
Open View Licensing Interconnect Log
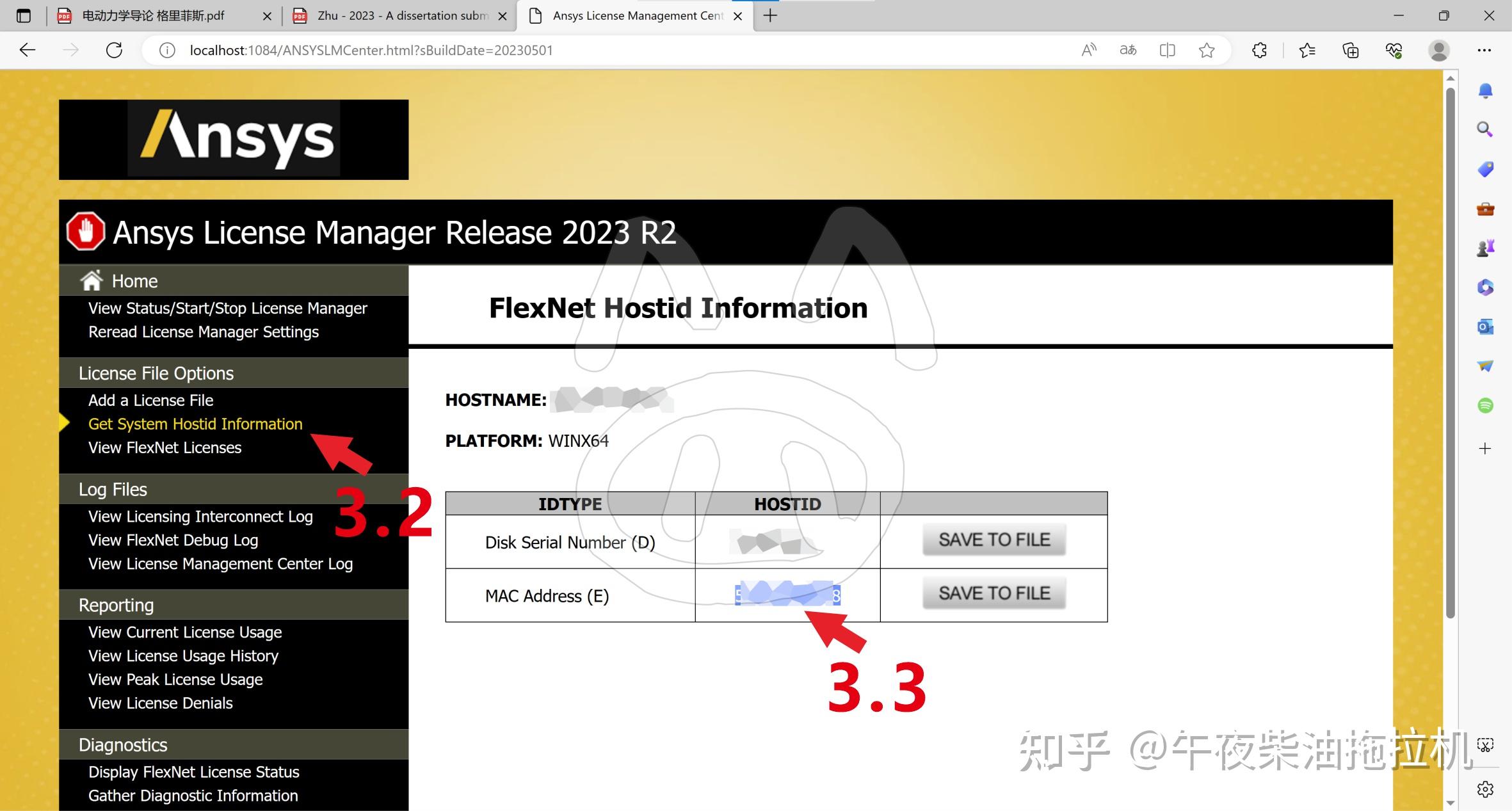pyautogui.click(x=200, y=516)
